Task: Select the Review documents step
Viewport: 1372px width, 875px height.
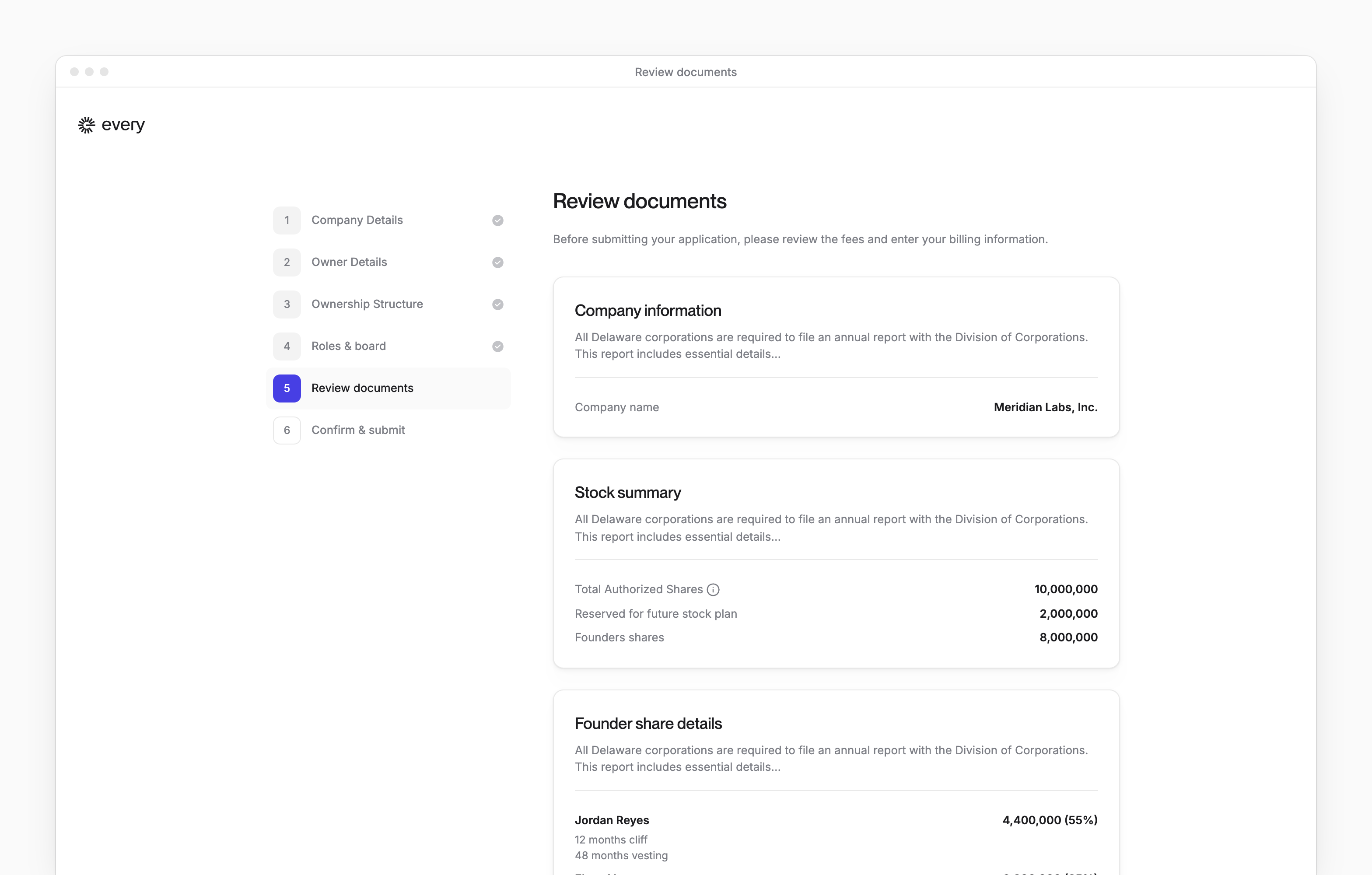Action: tap(388, 388)
